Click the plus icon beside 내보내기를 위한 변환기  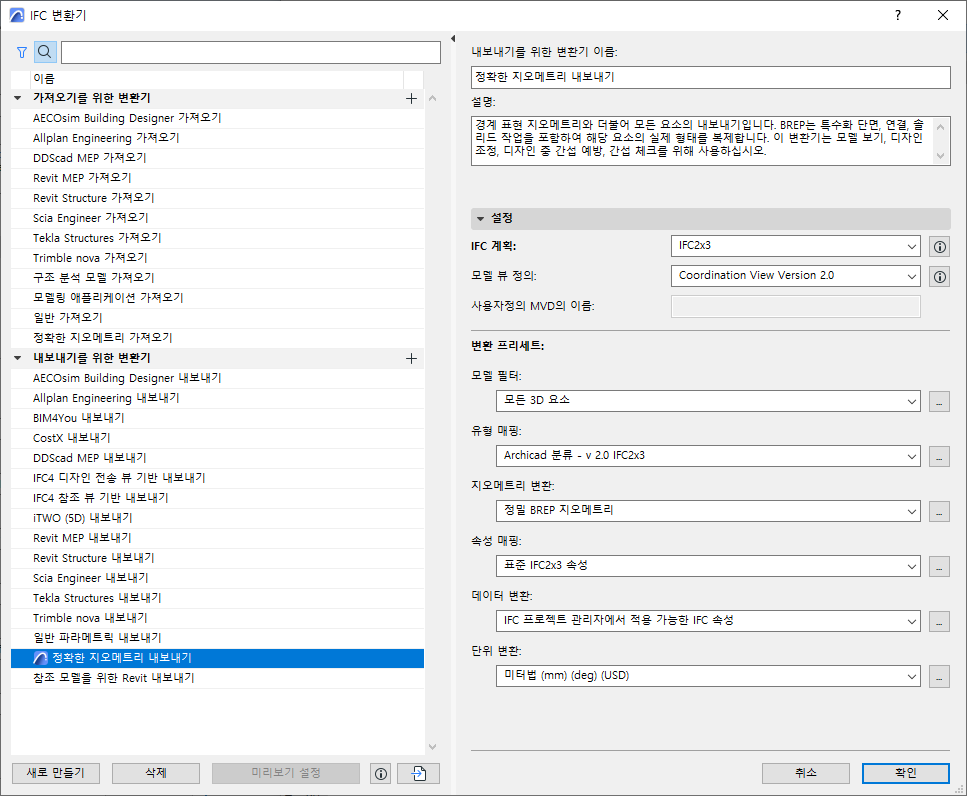coord(411,357)
